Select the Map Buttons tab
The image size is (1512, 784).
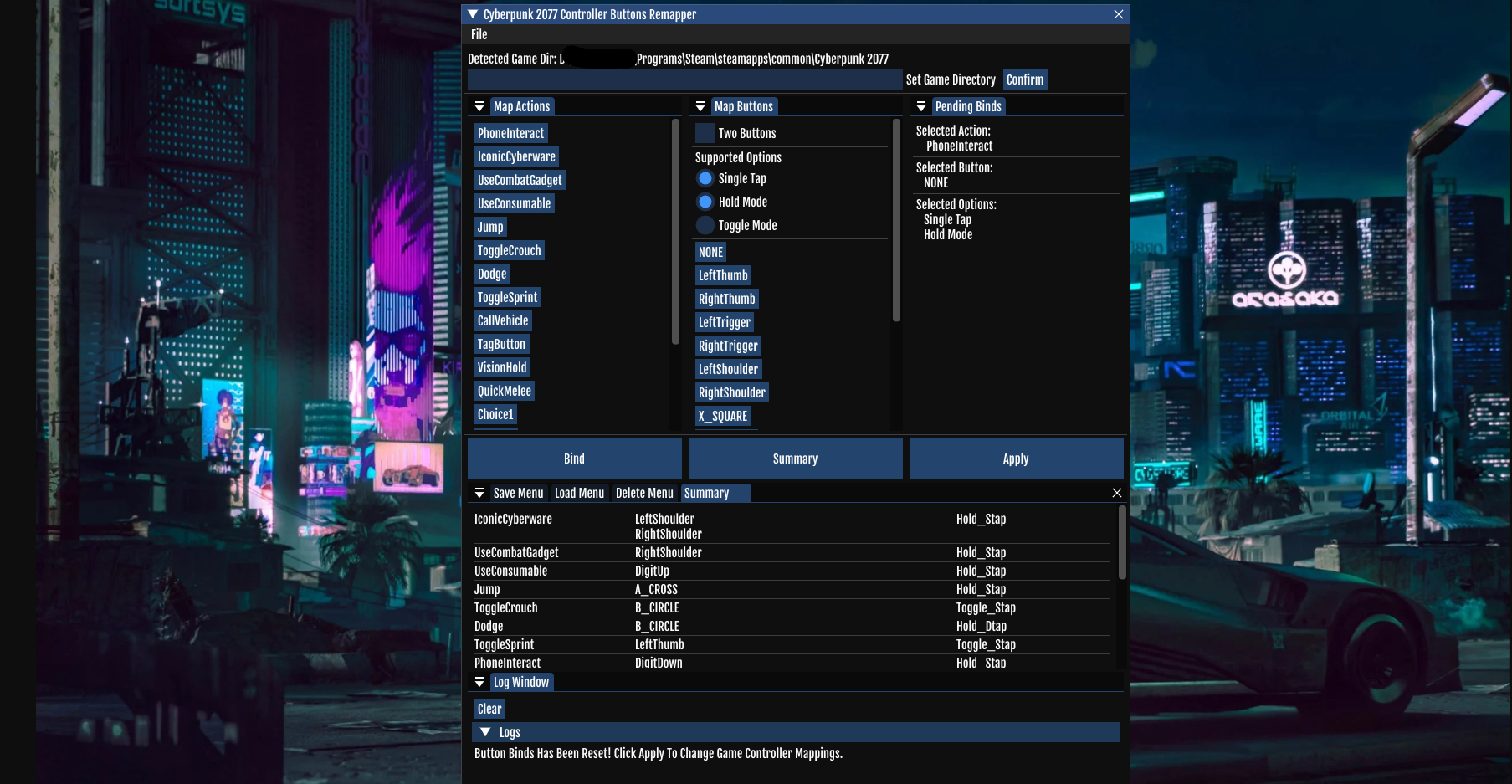click(x=743, y=106)
